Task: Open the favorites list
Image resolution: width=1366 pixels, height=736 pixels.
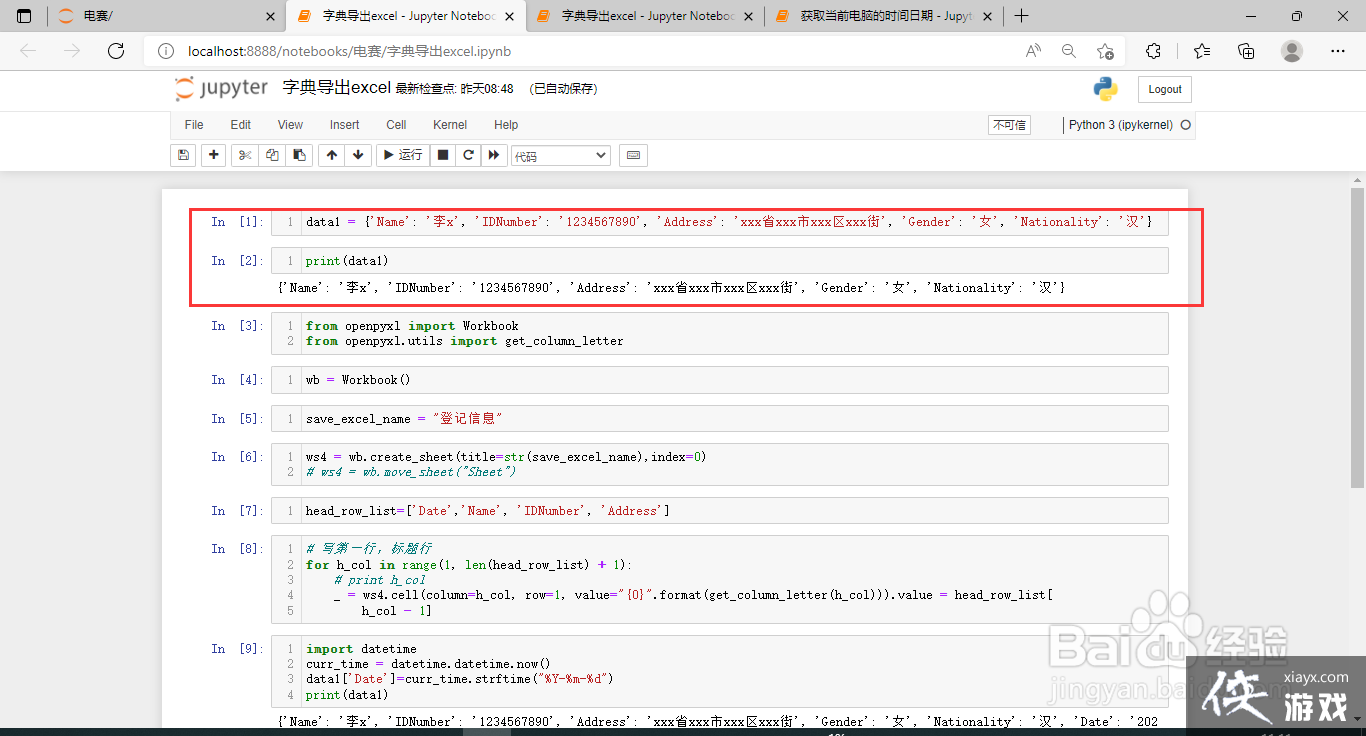Action: point(1202,51)
